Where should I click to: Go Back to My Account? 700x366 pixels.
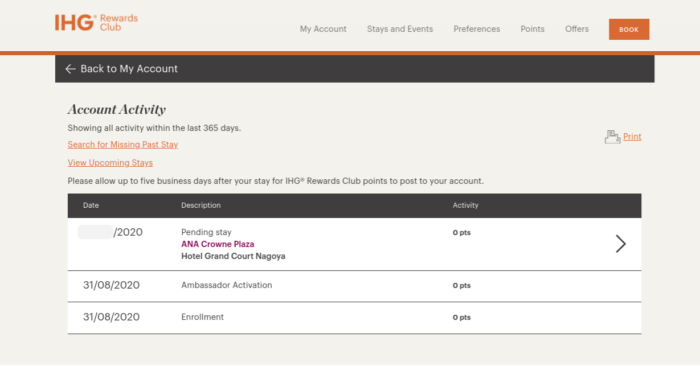point(129,69)
